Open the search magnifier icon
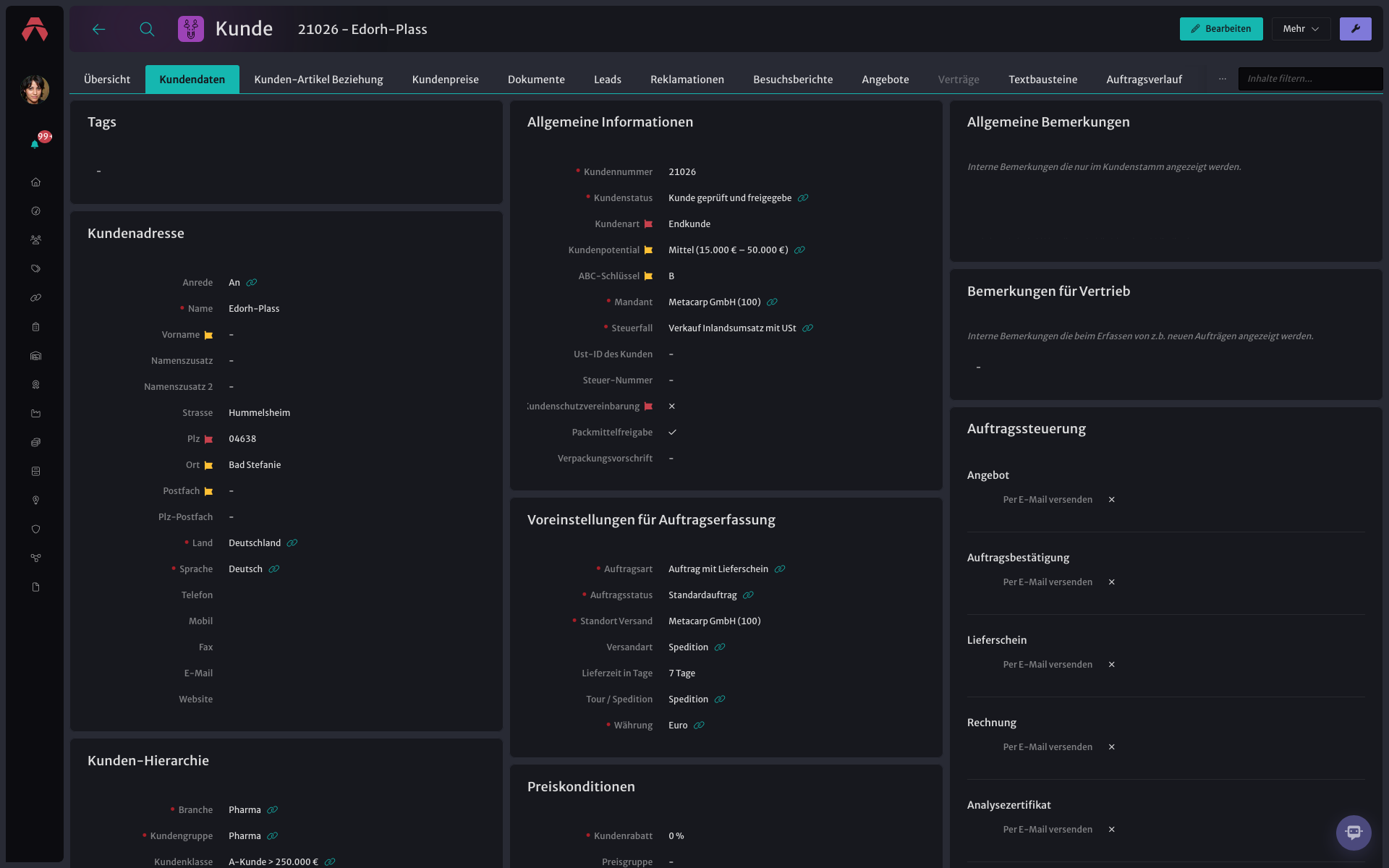Screen dimensions: 1389x868 pos(147,29)
